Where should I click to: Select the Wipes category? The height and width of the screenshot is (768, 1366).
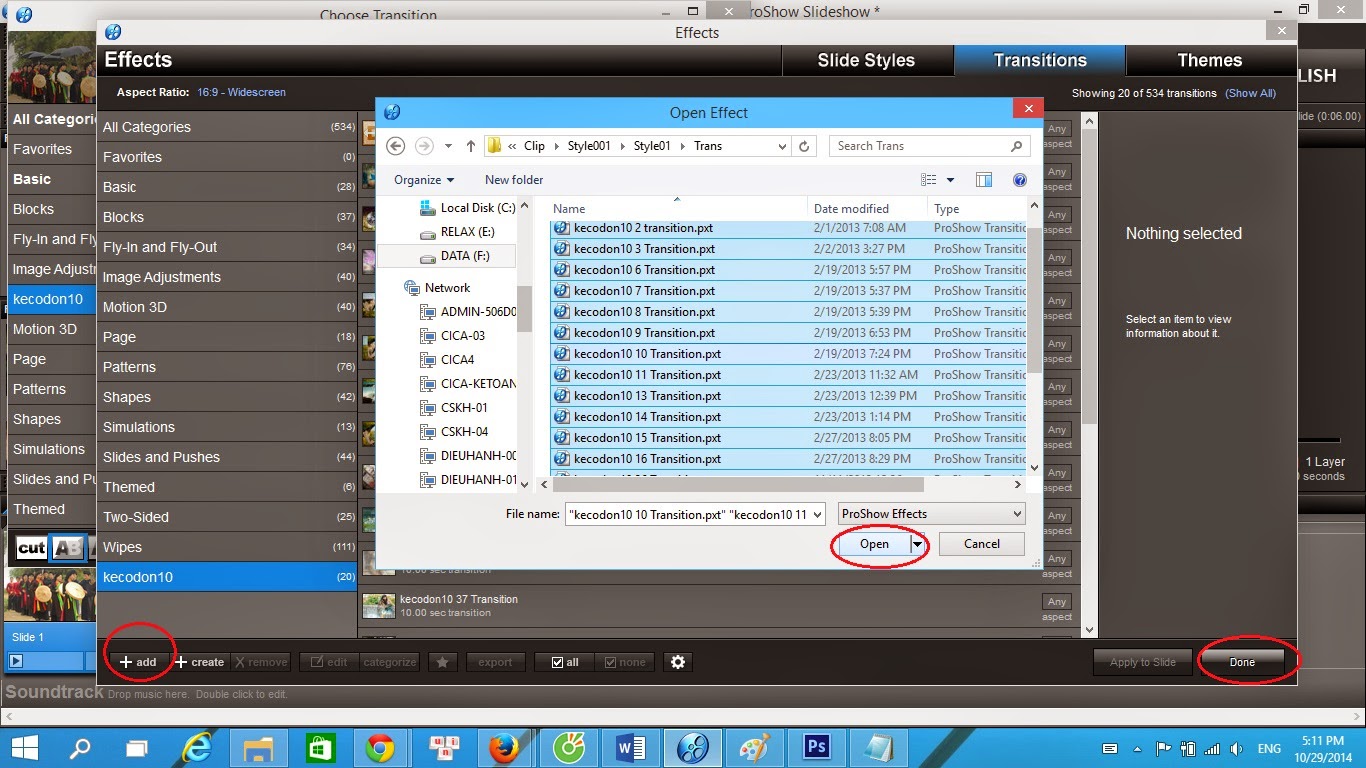228,547
